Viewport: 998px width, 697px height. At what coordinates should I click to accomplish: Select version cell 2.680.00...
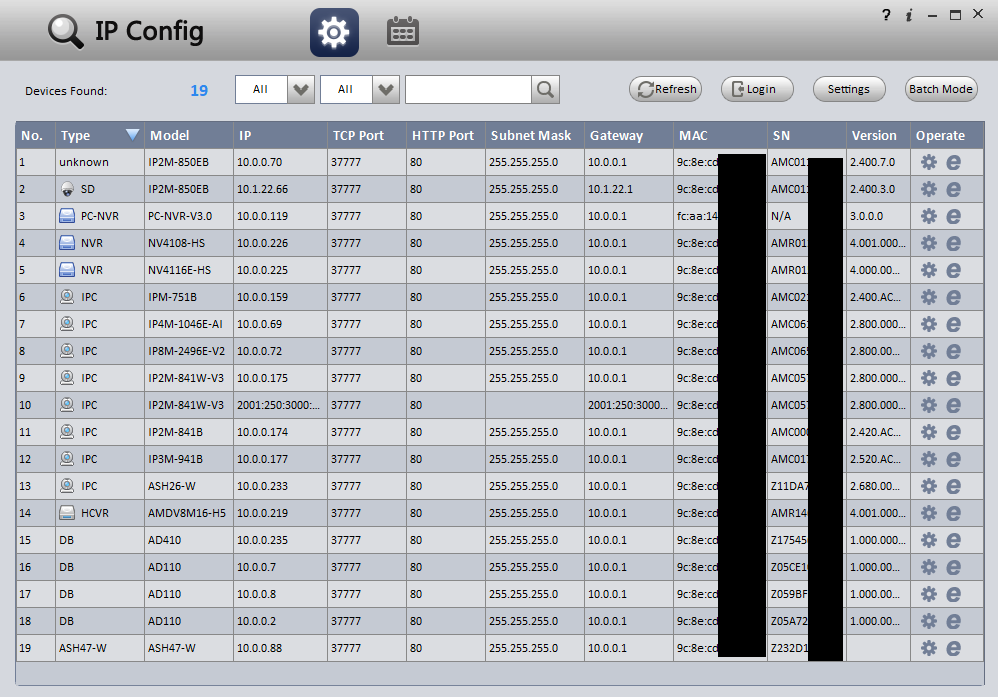(878, 486)
